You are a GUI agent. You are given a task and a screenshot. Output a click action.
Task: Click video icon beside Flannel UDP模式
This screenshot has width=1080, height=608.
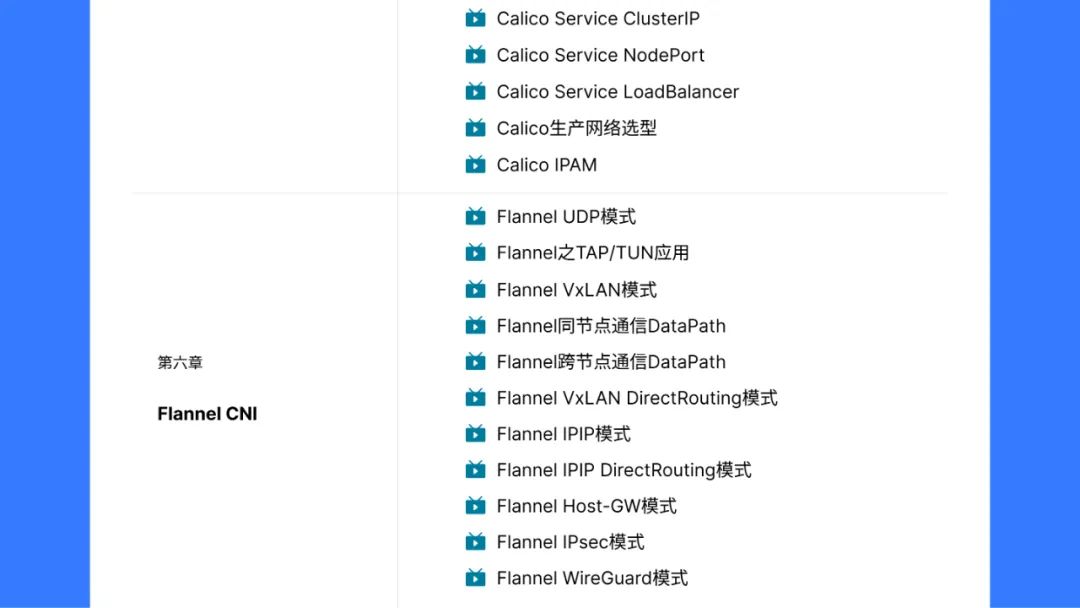click(475, 216)
